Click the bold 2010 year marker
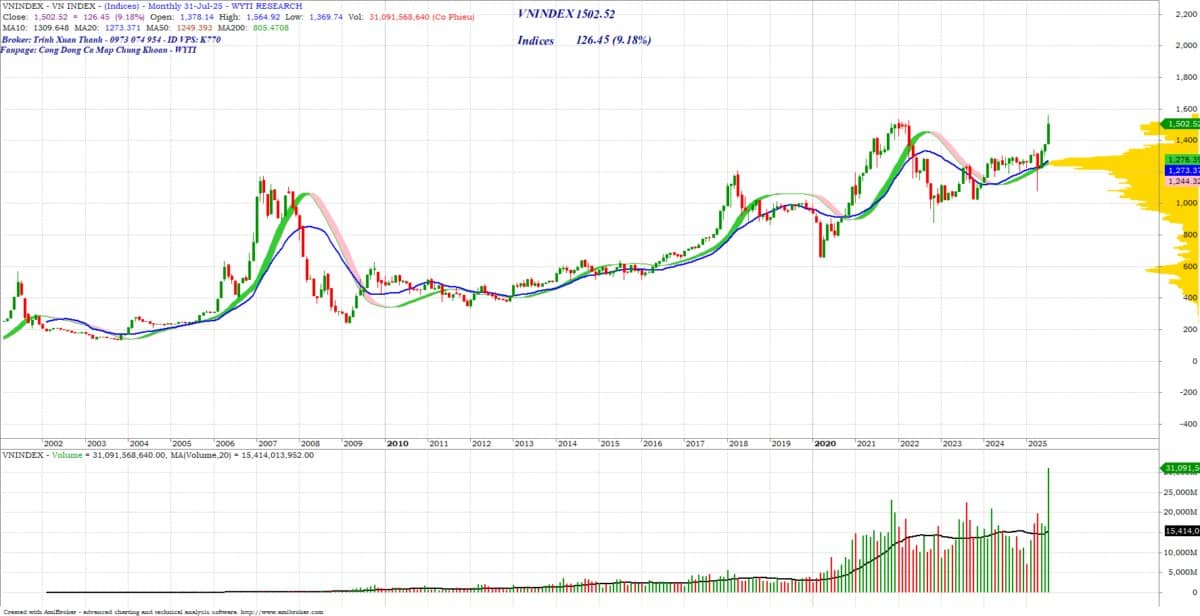This screenshot has height=616, width=1200. click(397, 443)
